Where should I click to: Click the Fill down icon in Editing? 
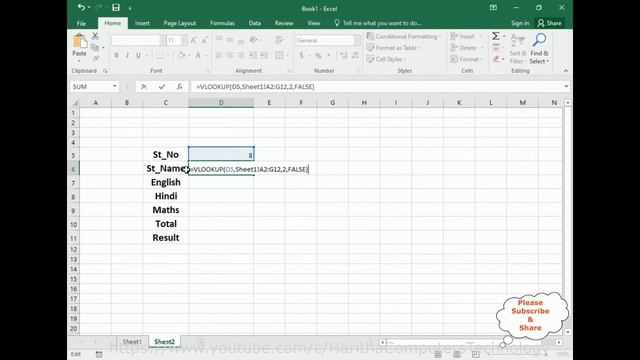496,48
